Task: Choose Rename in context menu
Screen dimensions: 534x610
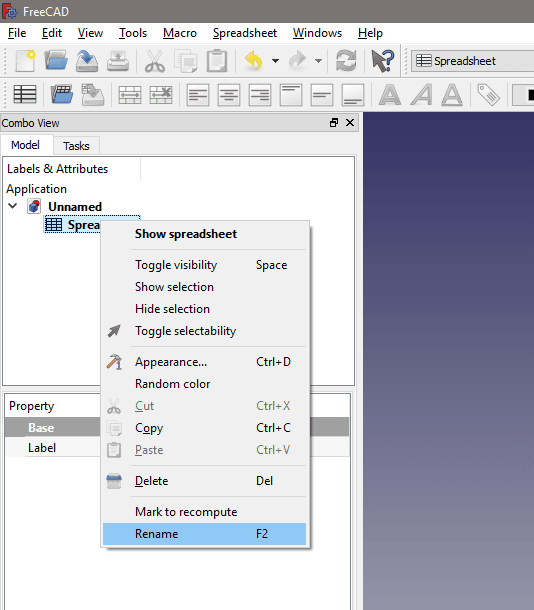Action: pos(205,534)
